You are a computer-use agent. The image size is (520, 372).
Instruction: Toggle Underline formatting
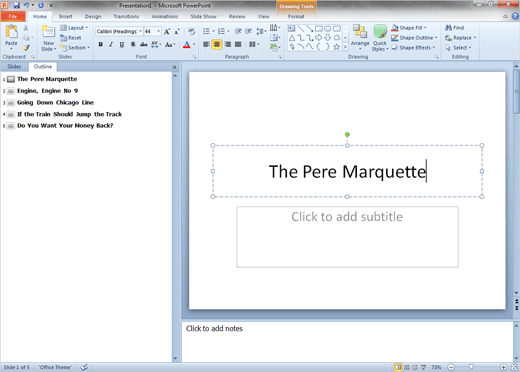[122, 44]
